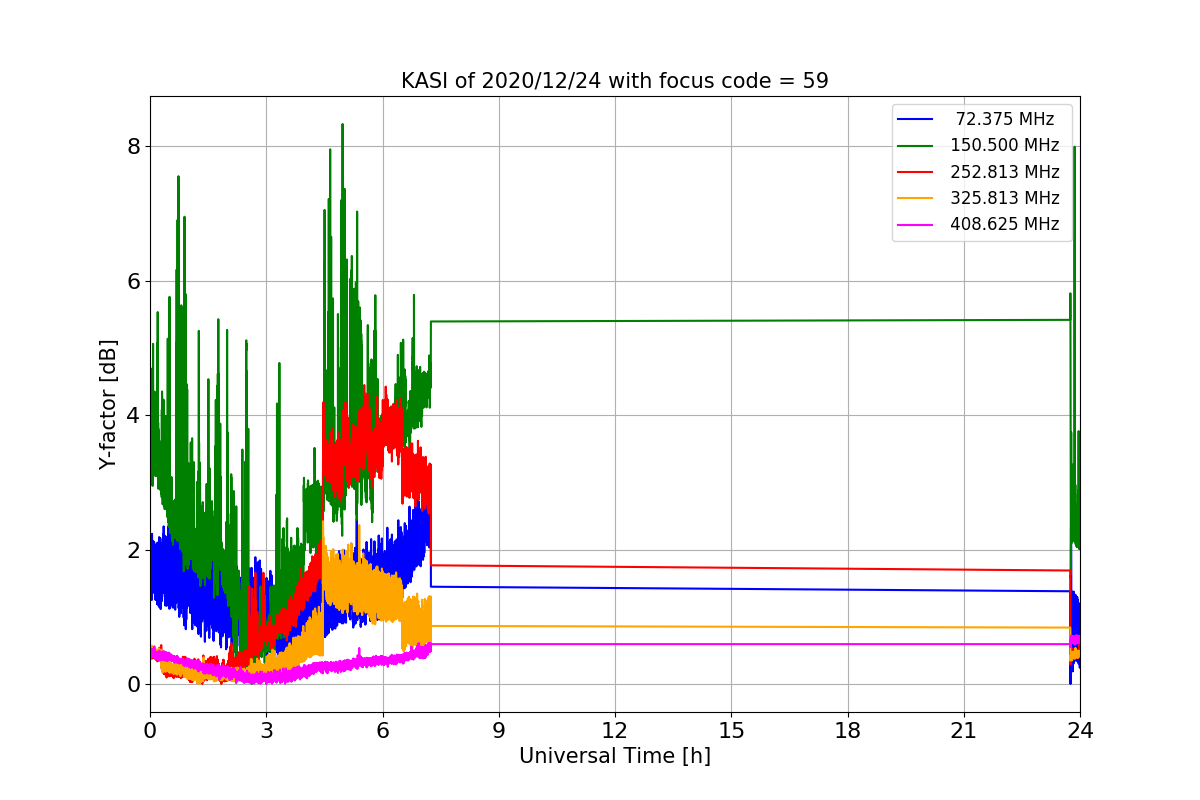Select the 408.625 MHz legend label
The height and width of the screenshot is (800, 1200).
pyautogui.click(x=1005, y=224)
